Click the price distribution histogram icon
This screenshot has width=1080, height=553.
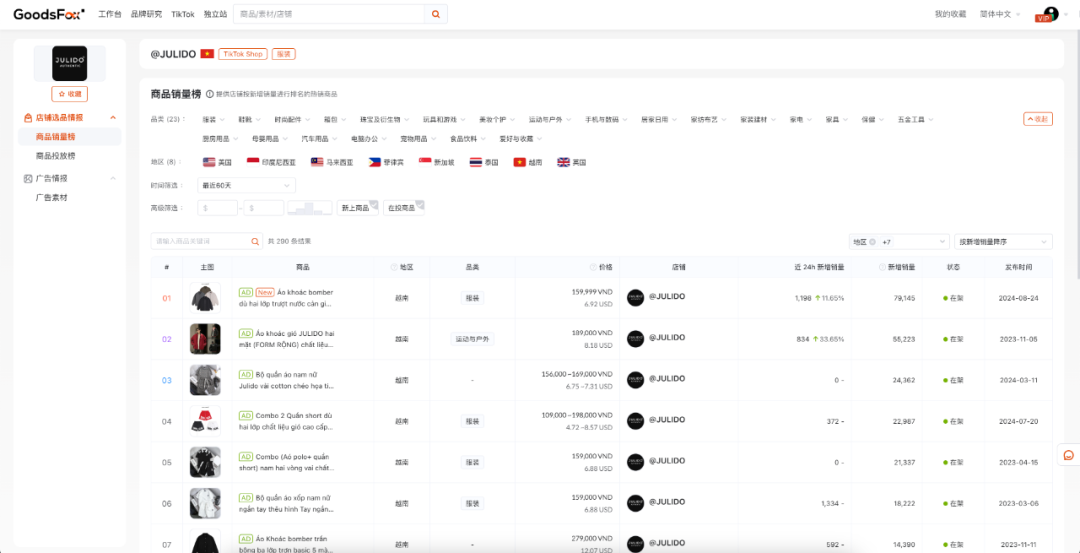(x=309, y=207)
